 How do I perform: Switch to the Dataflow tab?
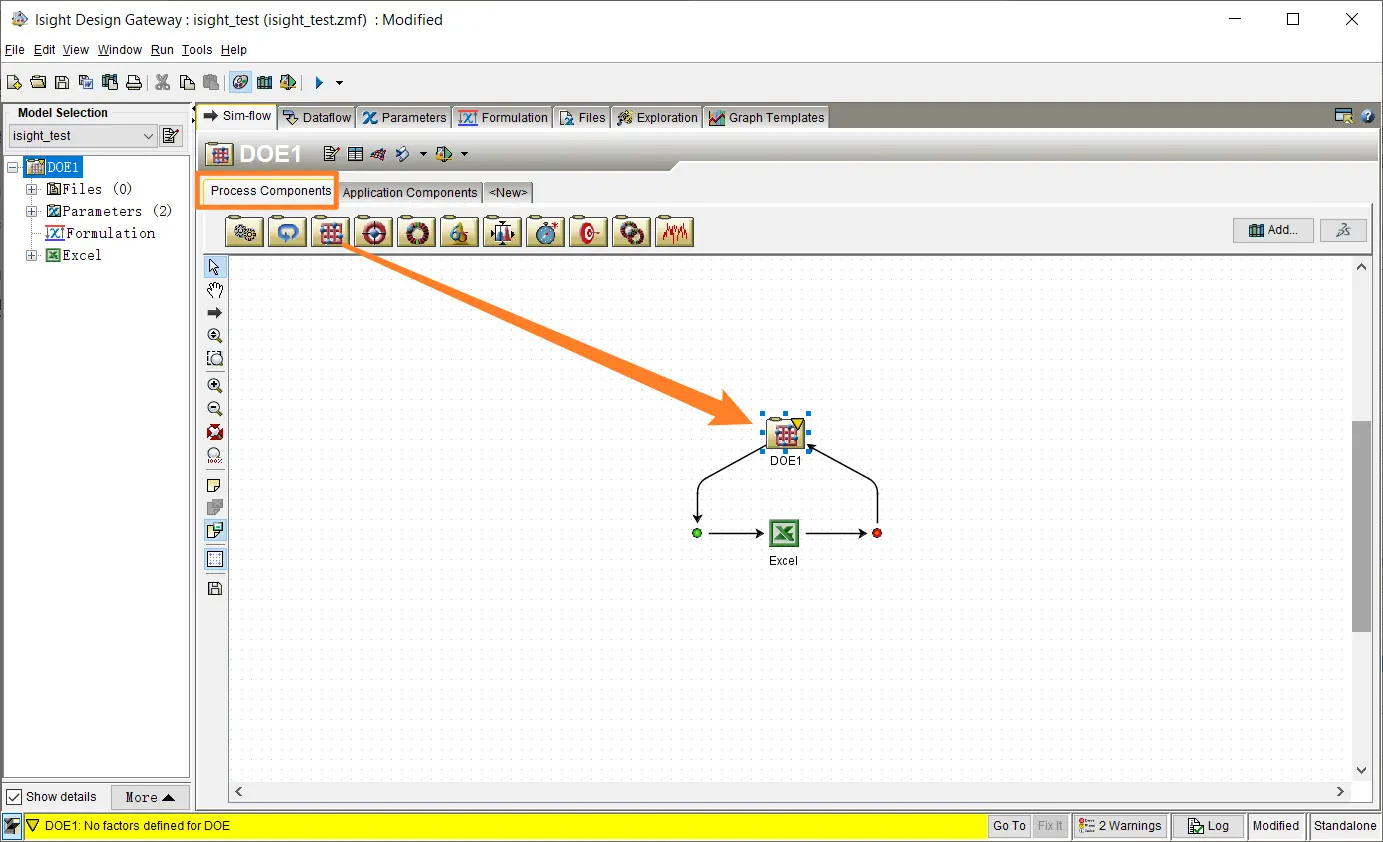click(x=317, y=117)
